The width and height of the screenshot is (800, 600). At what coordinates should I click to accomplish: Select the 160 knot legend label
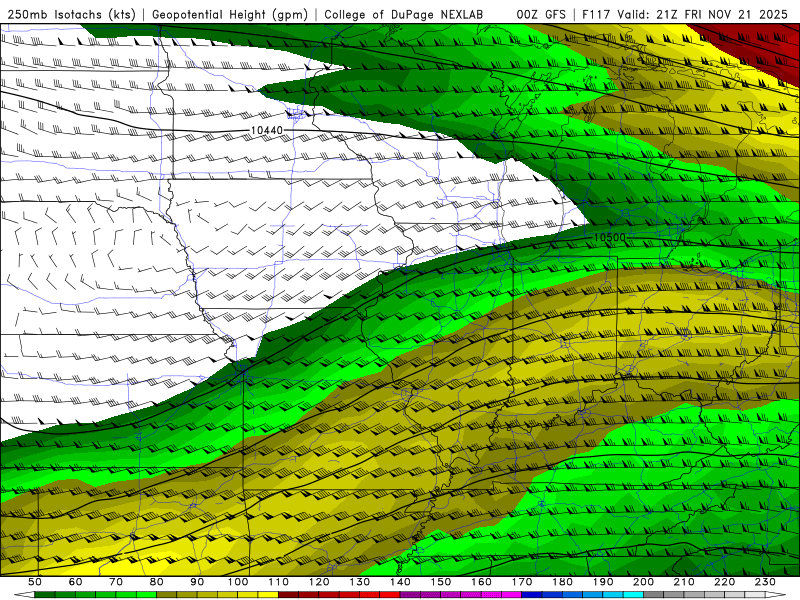point(481,582)
